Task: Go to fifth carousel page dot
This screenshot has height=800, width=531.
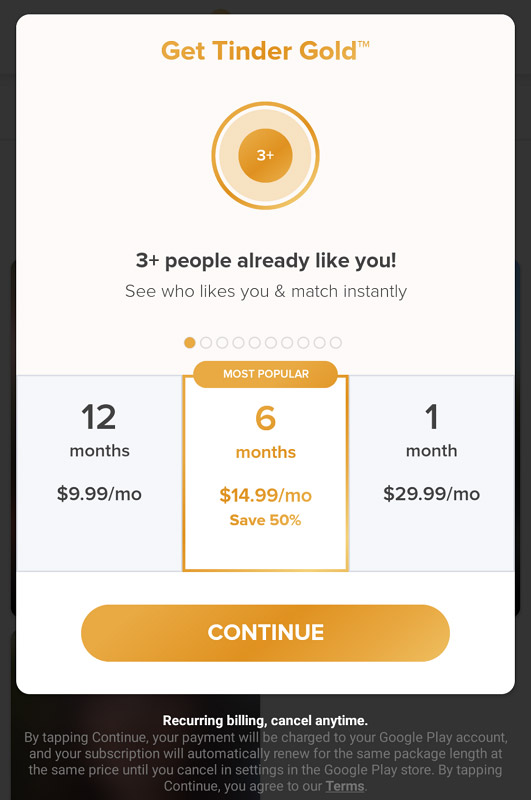Action: (x=255, y=342)
